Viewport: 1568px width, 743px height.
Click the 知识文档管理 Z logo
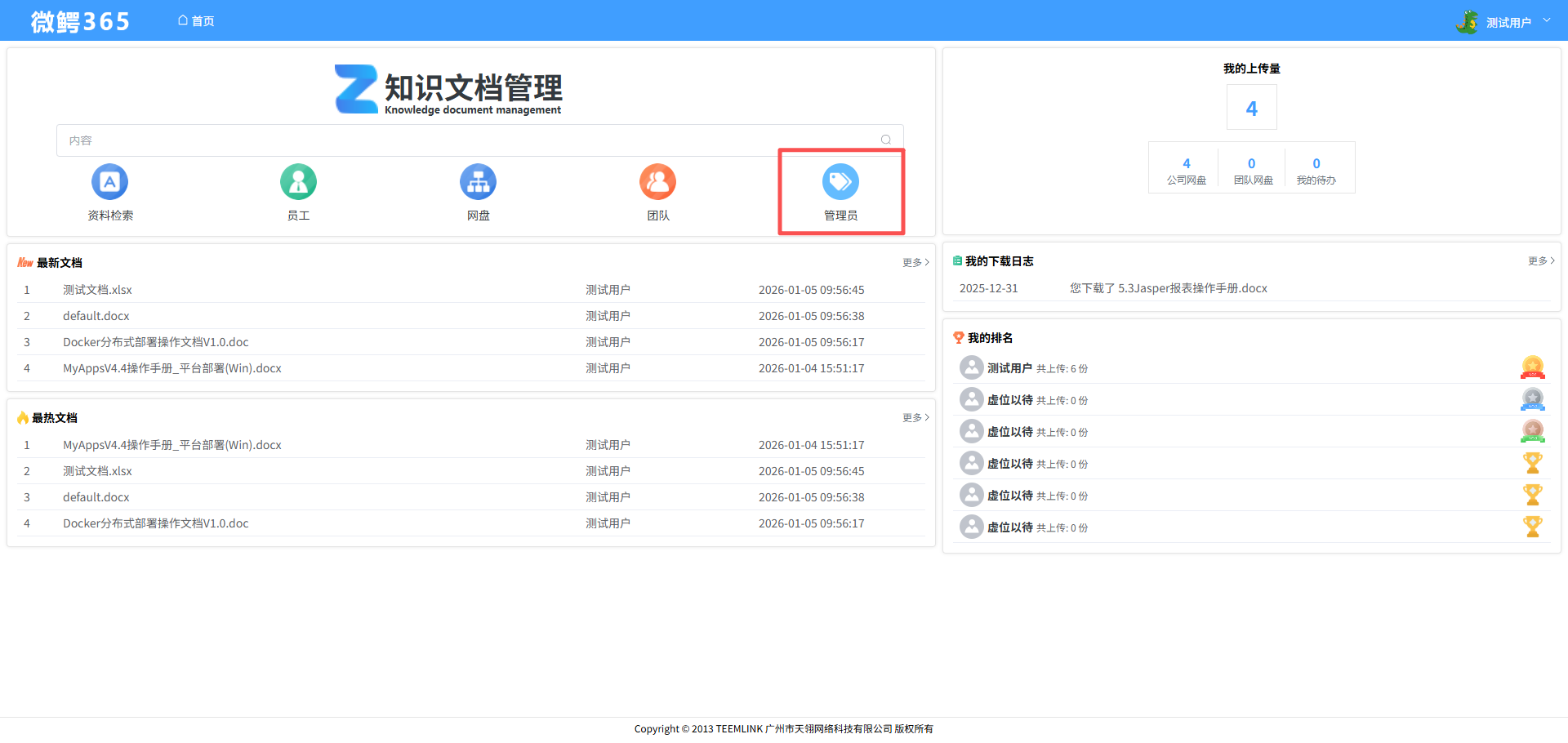pos(356,89)
